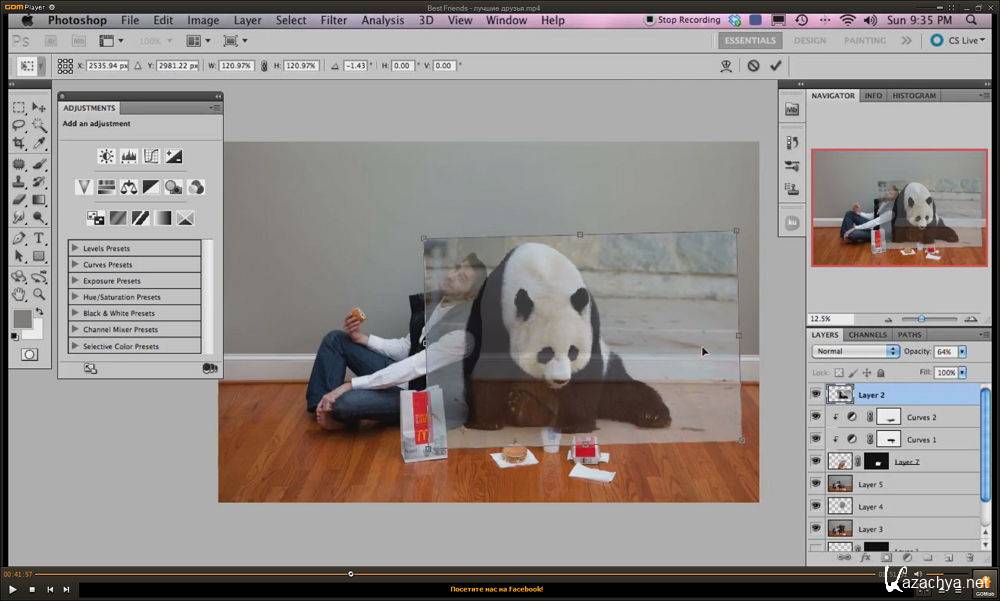Expand Hue/Saturation Presets
Screen dimensions: 1000x601
75,297
